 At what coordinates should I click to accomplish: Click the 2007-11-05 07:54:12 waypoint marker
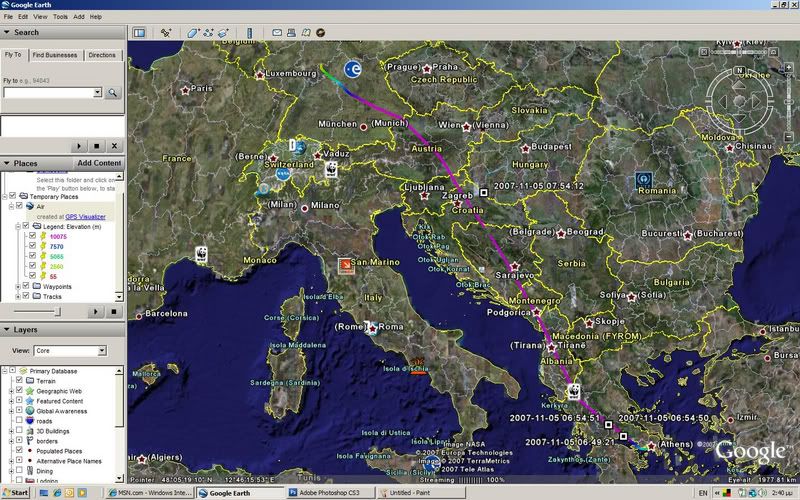point(484,192)
